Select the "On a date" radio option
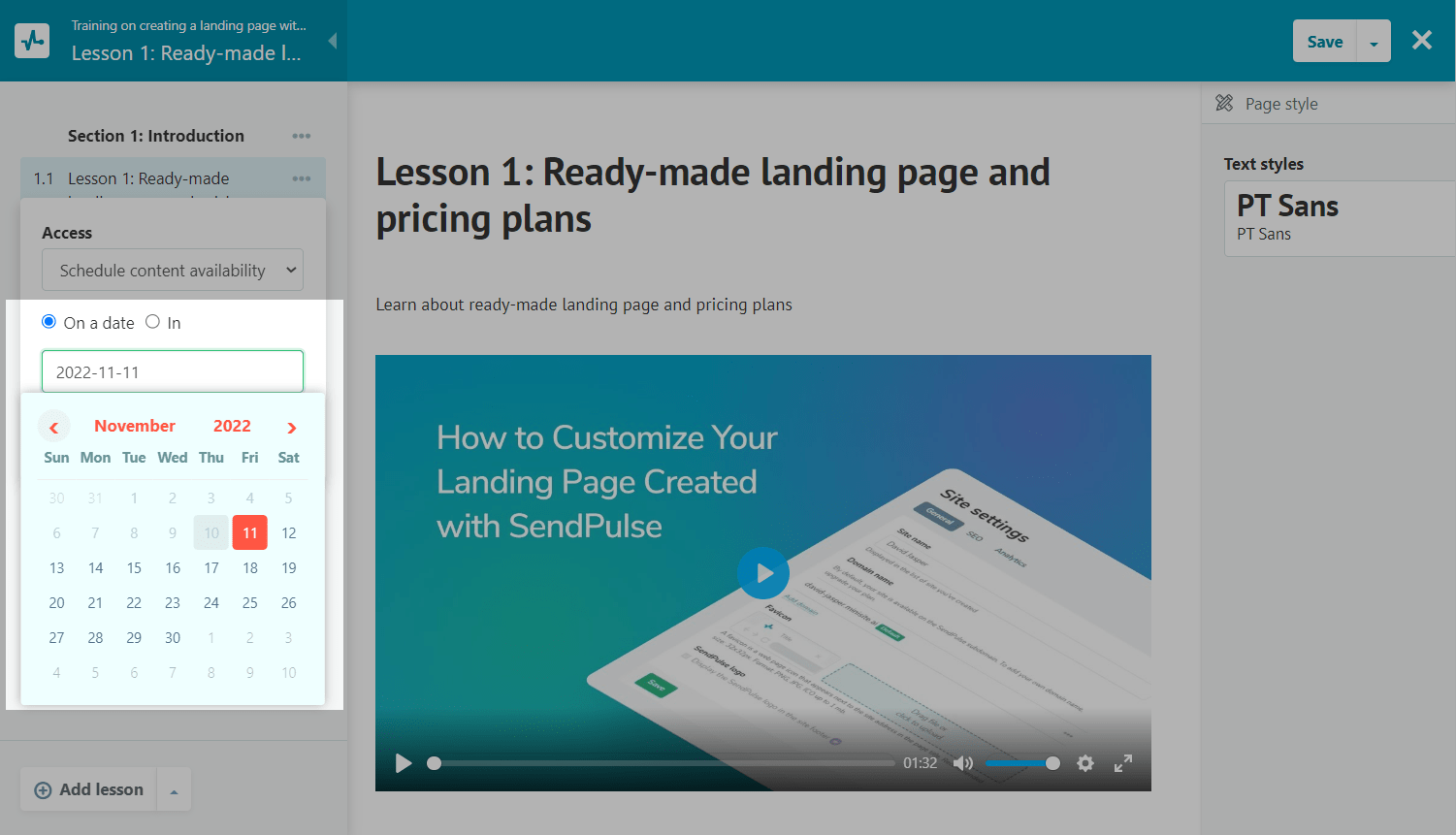Screen dimensions: 1456x835 pos(49,322)
